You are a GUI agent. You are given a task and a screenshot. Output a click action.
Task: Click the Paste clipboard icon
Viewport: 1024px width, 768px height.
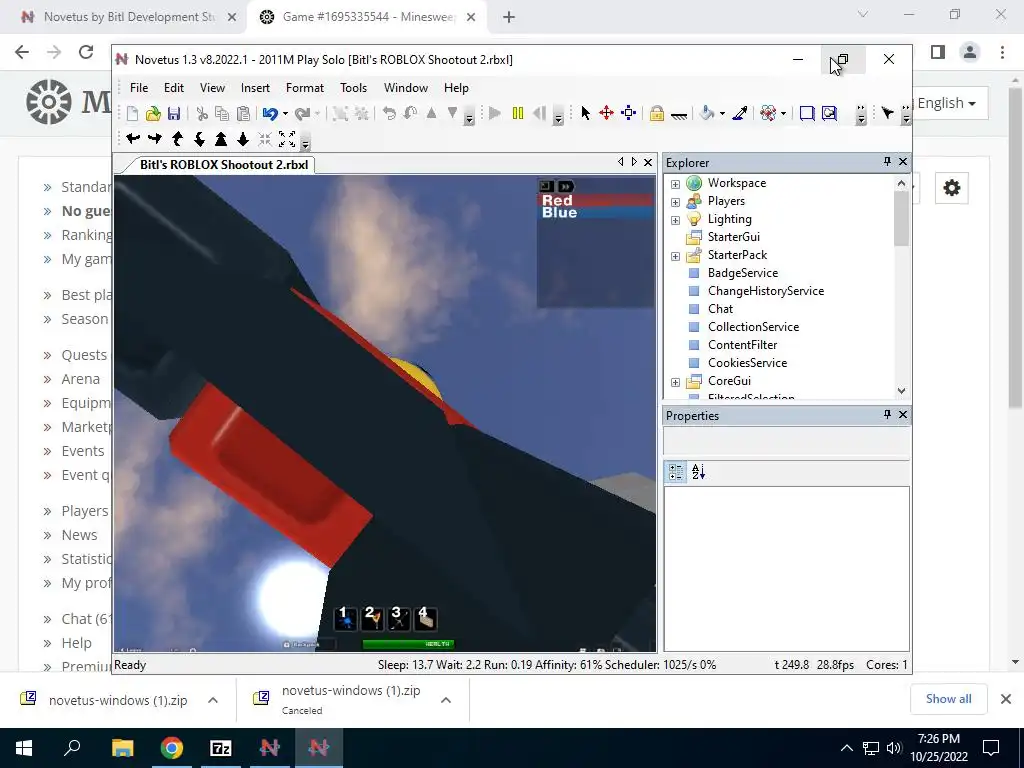(243, 114)
